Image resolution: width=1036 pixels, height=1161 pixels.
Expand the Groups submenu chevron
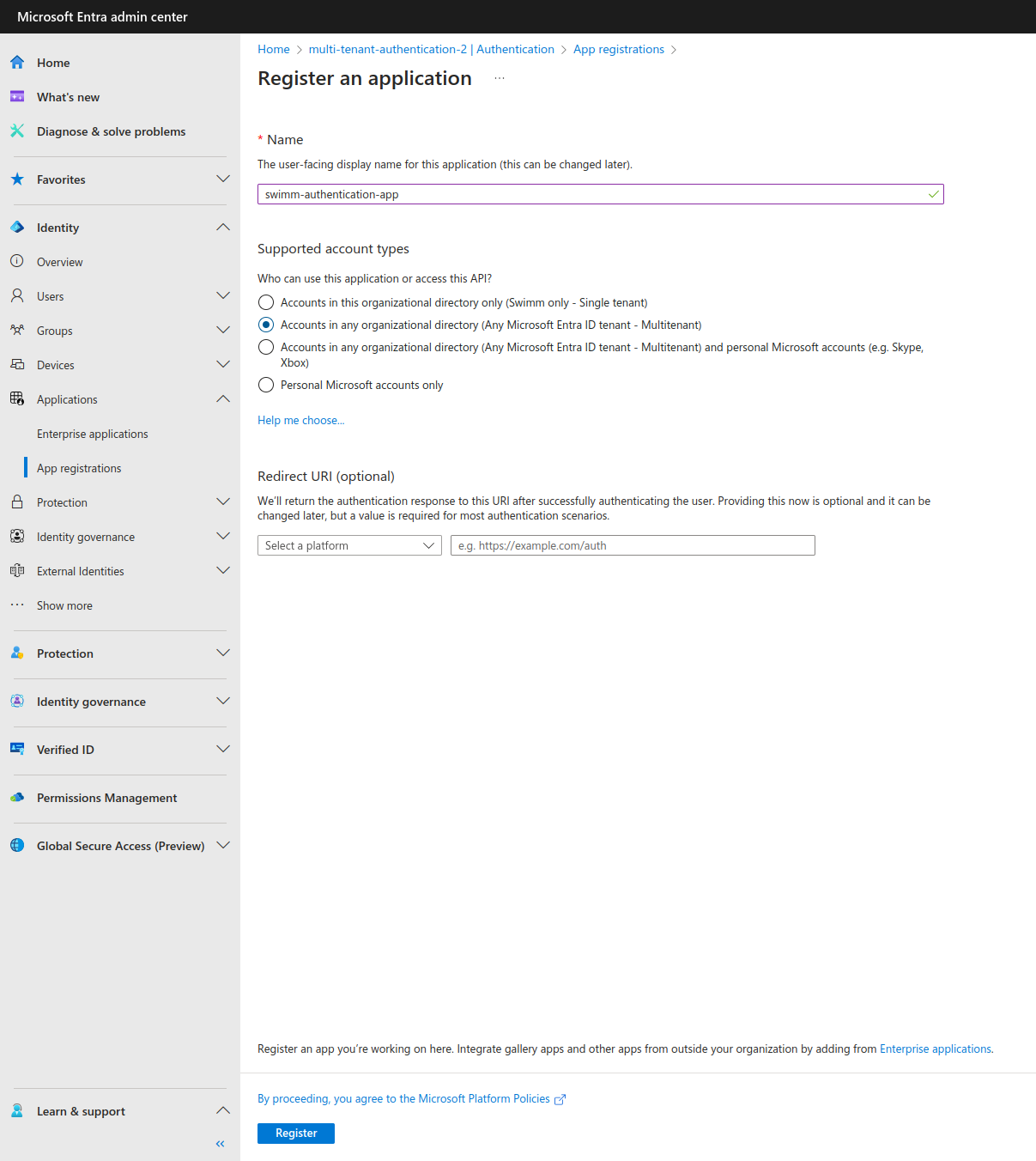click(223, 330)
